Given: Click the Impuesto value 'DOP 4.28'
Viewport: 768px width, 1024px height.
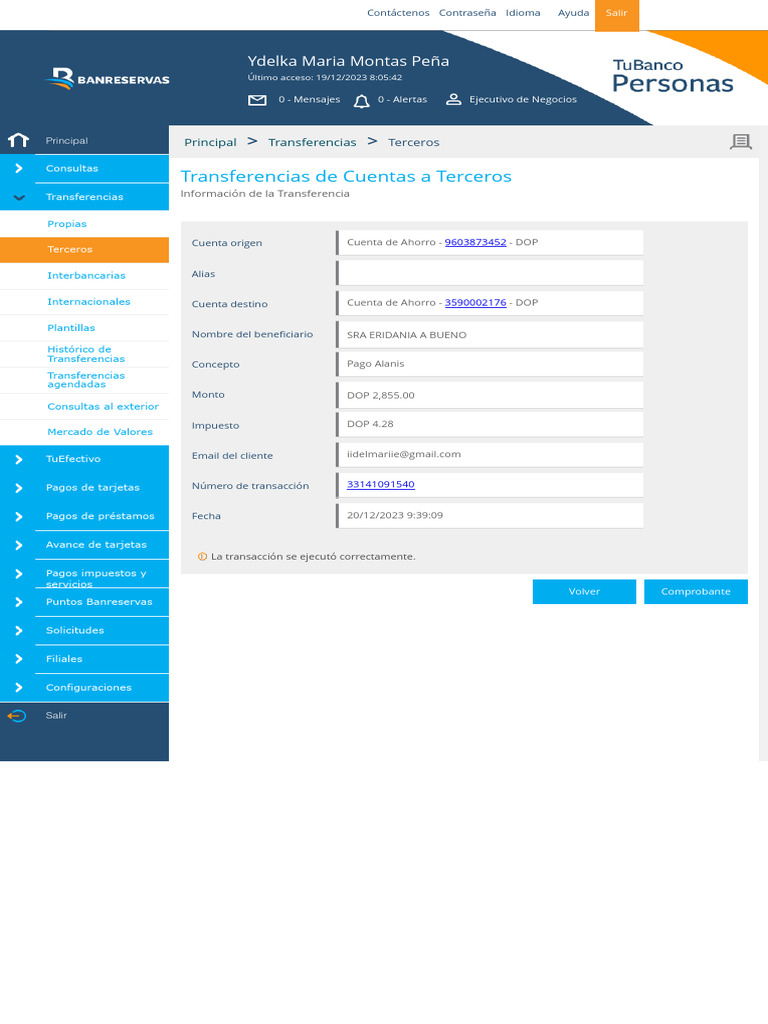Looking at the screenshot, I should pyautogui.click(x=370, y=424).
